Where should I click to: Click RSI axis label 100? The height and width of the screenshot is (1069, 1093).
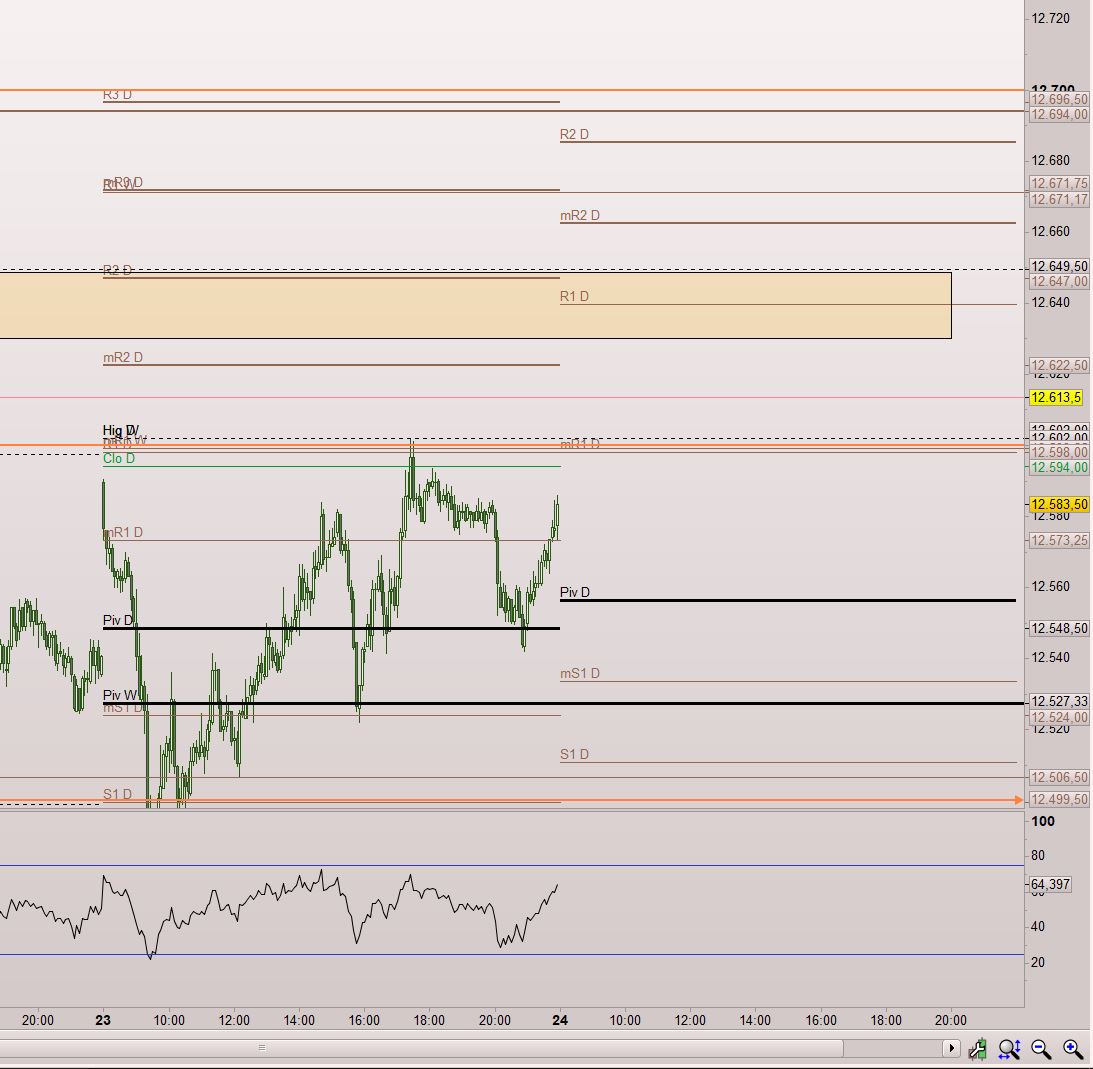pos(1043,822)
